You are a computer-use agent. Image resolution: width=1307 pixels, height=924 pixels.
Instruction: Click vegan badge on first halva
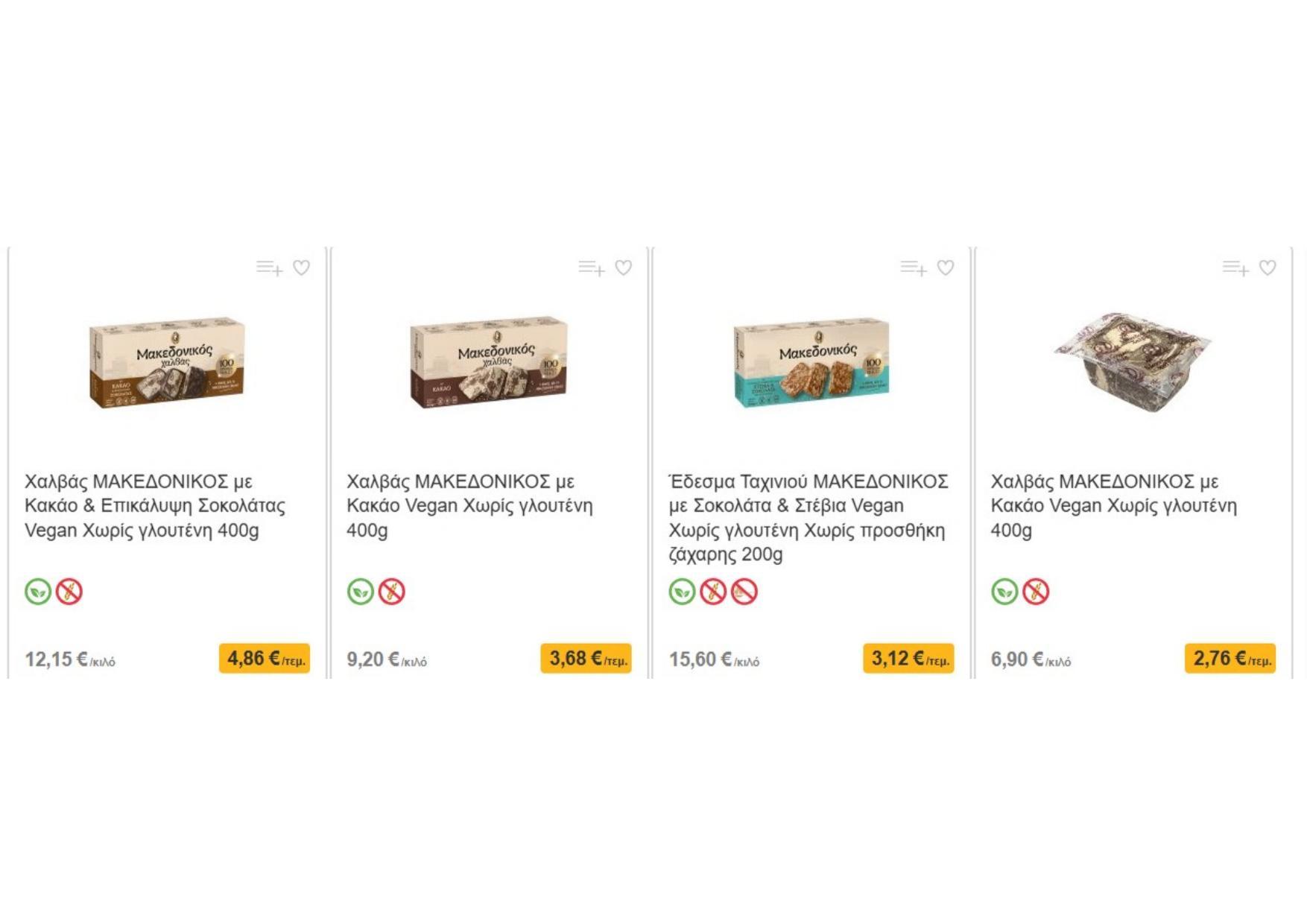[x=38, y=592]
